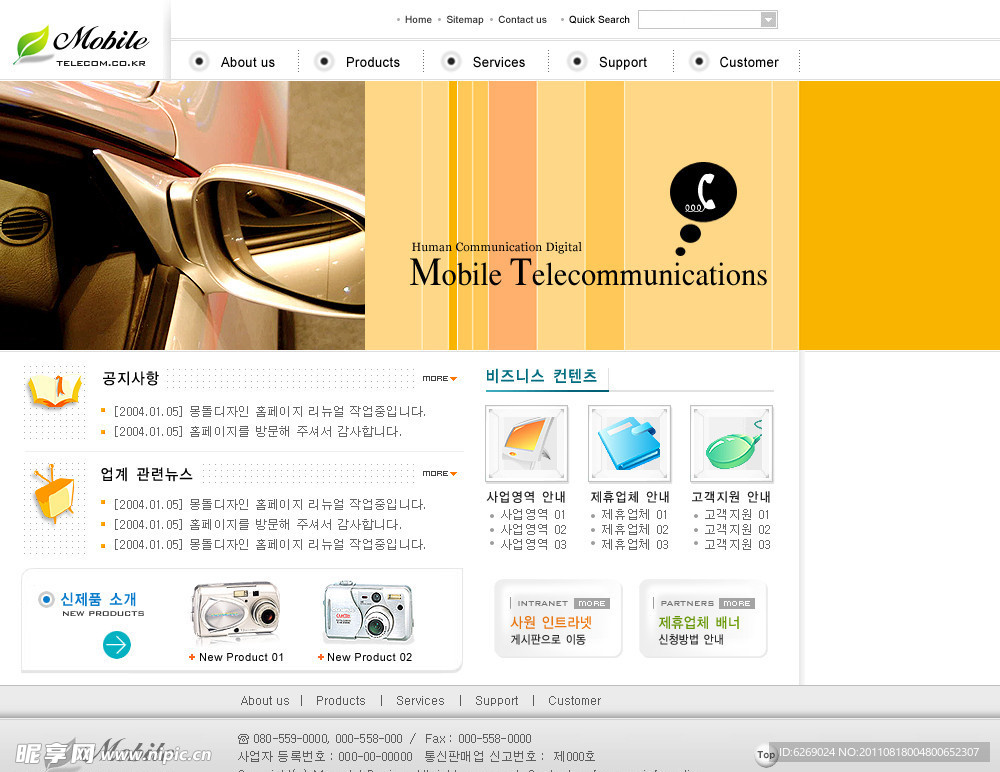The height and width of the screenshot is (772, 1000).
Task: Open the first 공지사항 notice entry
Action: [x=270, y=412]
